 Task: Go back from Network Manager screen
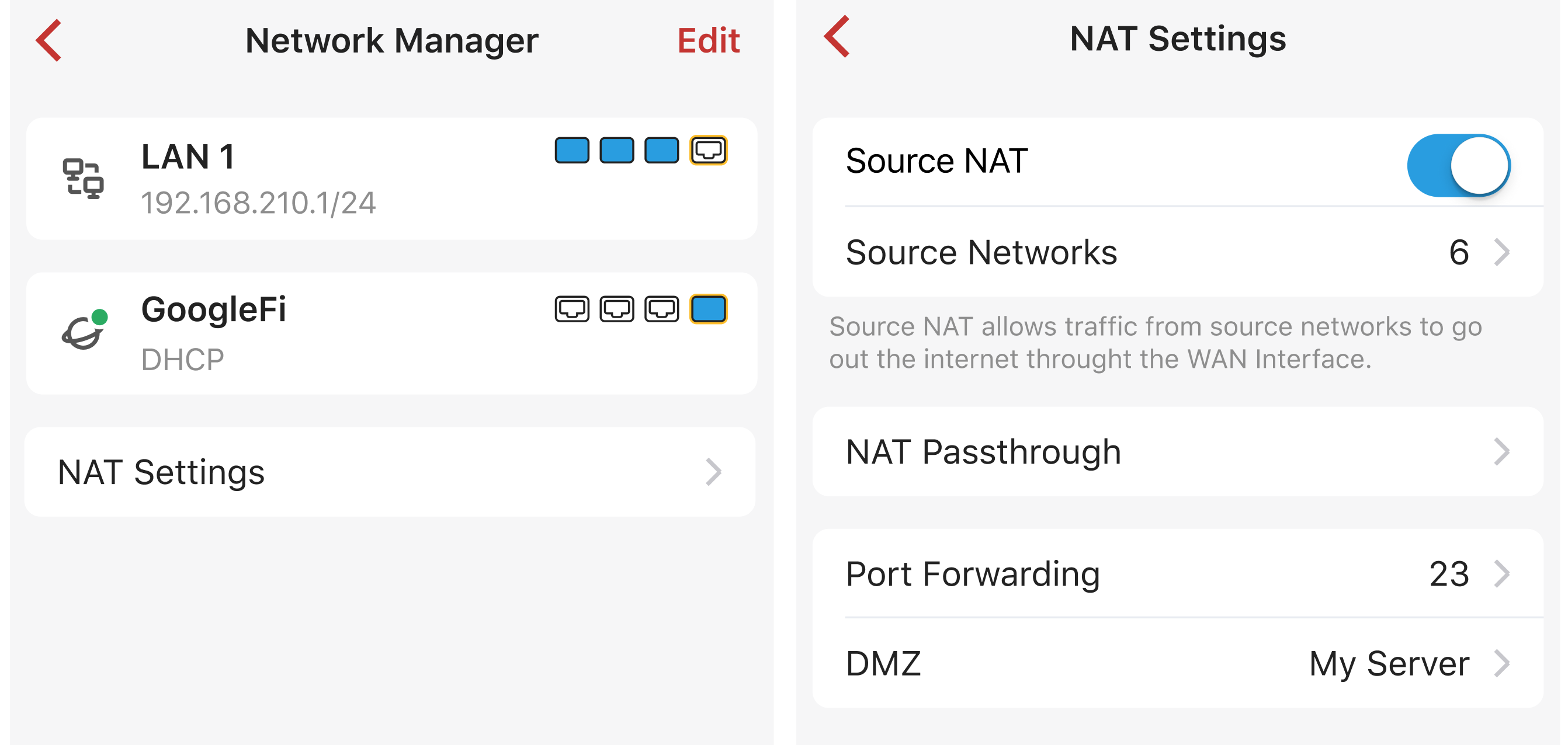pos(49,40)
